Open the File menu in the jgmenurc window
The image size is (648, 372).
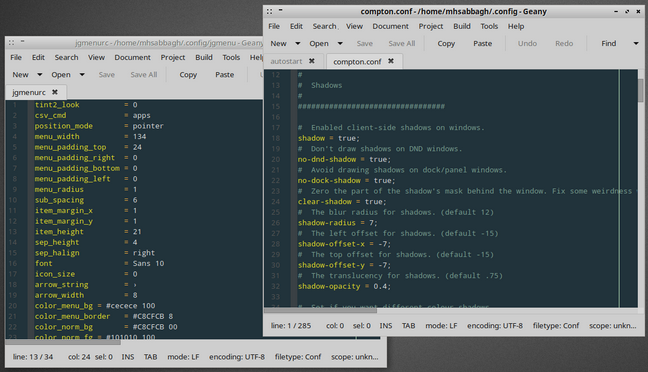[x=16, y=57]
